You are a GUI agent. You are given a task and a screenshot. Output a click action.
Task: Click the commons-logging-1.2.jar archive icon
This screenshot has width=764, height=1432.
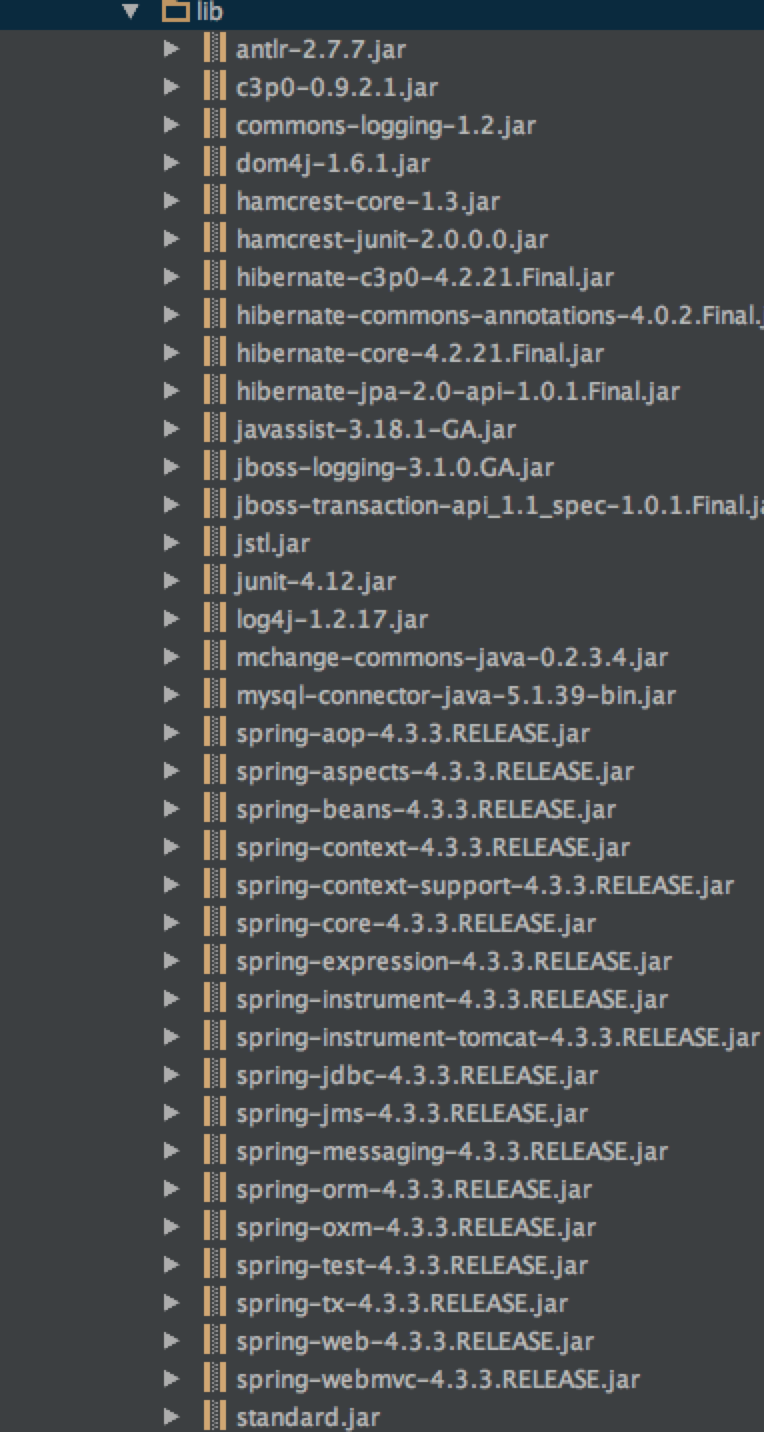(214, 124)
